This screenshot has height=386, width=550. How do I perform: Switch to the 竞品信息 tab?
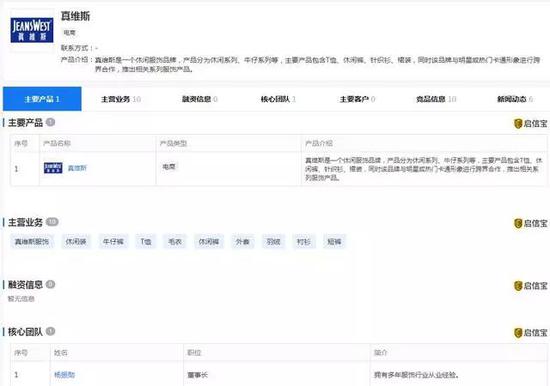click(436, 99)
